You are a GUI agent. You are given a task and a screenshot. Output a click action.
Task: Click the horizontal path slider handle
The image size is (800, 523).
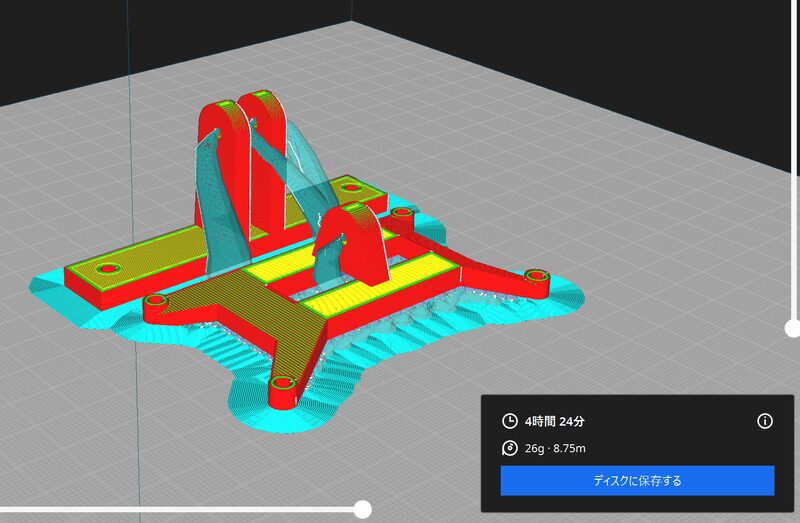click(363, 509)
